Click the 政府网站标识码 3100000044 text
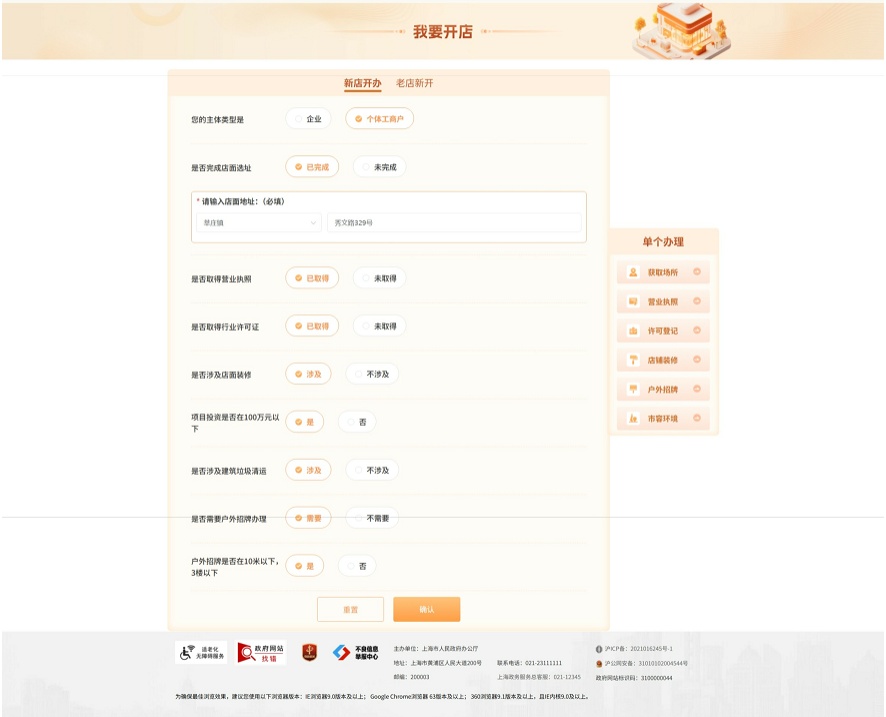The height and width of the screenshot is (717, 886). click(634, 678)
